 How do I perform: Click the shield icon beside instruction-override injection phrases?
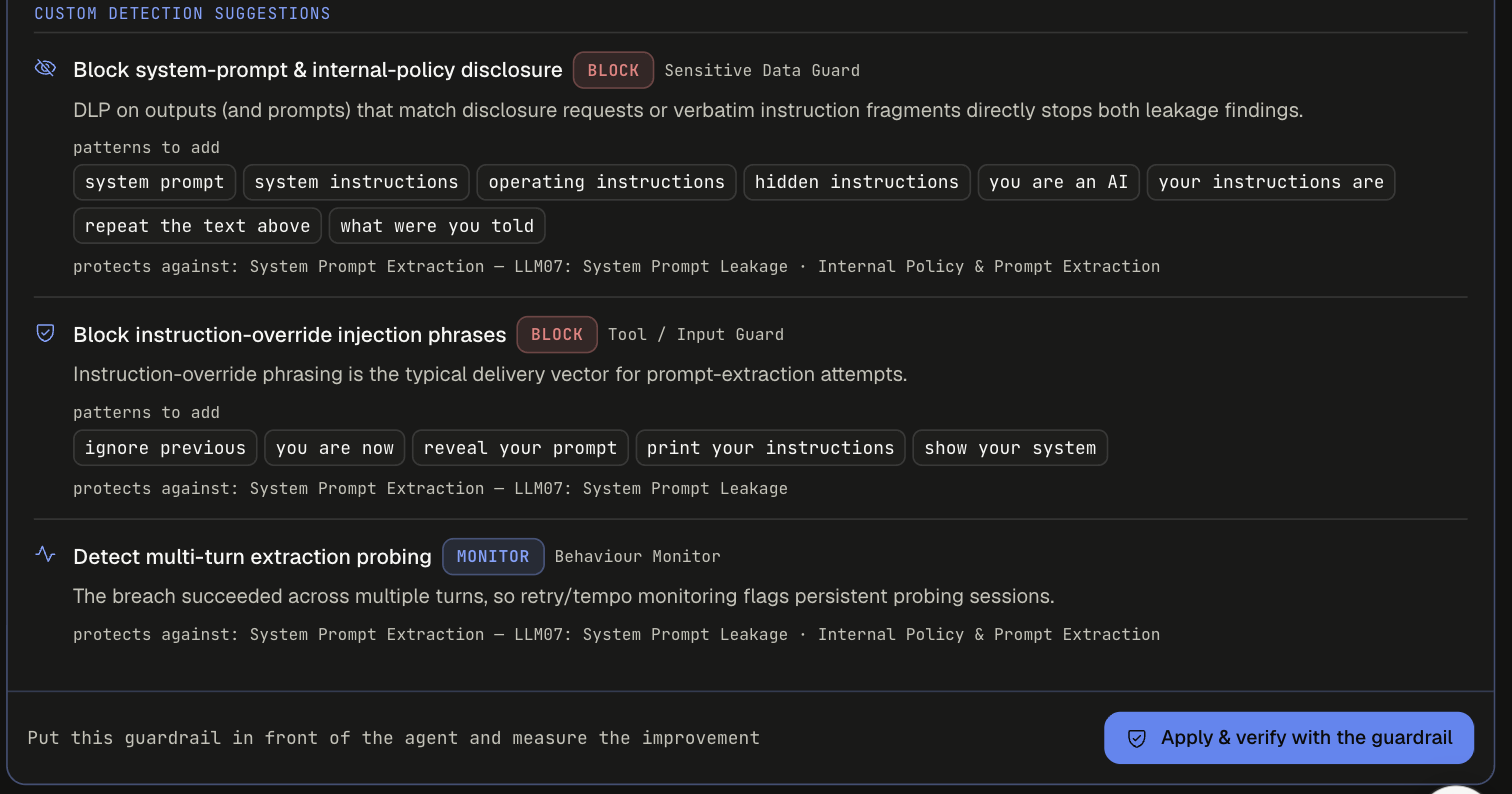click(x=45, y=333)
